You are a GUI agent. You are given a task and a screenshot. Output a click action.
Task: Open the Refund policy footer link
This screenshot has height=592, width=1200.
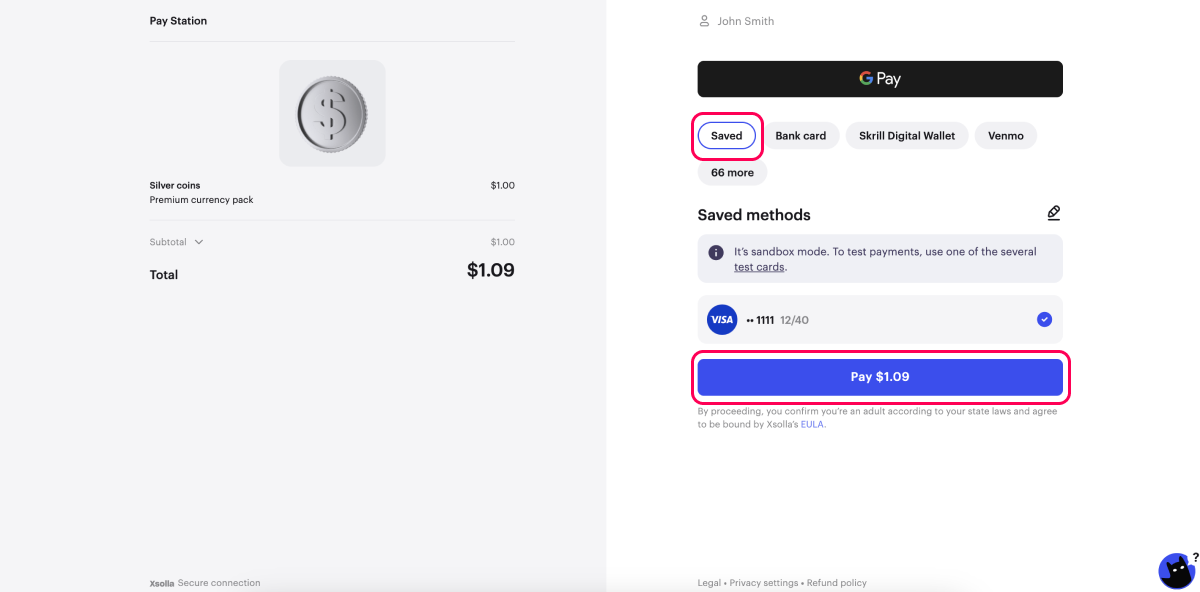tap(837, 583)
